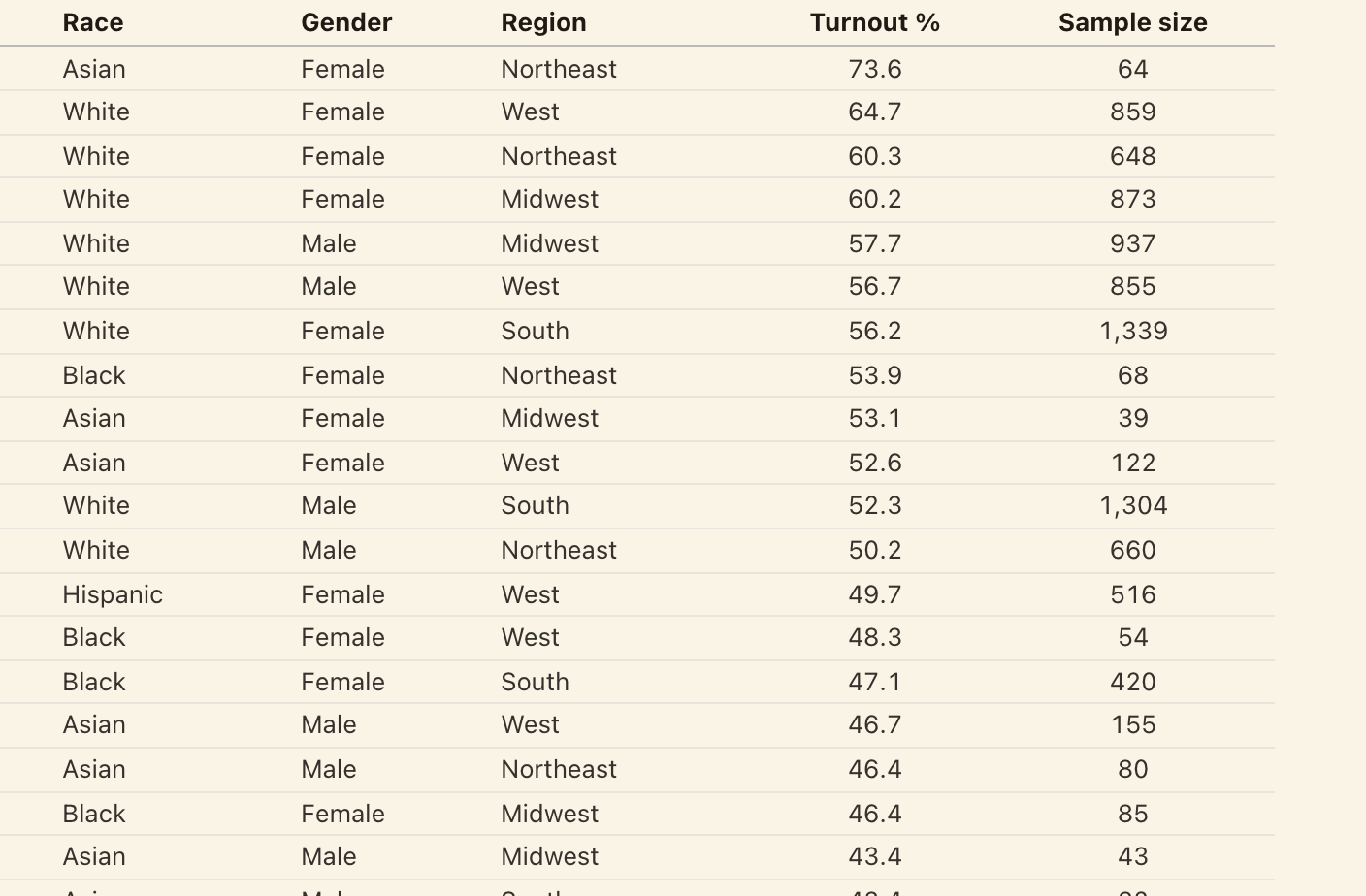Click the 47.1 turnout value
Image resolution: width=1366 pixels, height=896 pixels.
(x=875, y=682)
